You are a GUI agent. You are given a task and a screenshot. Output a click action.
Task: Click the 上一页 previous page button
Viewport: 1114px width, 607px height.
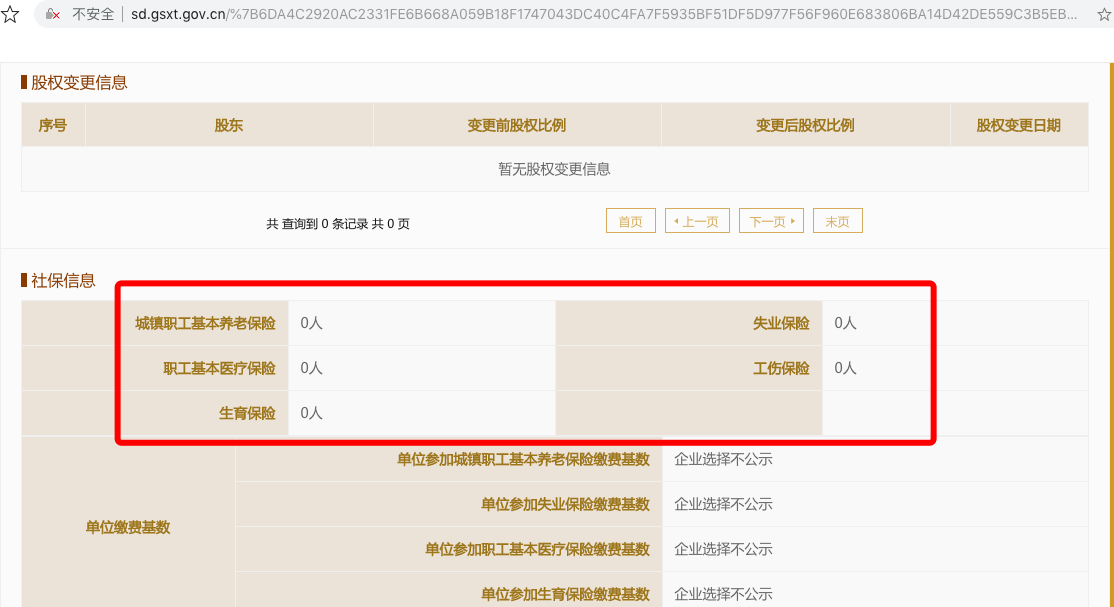[698, 221]
